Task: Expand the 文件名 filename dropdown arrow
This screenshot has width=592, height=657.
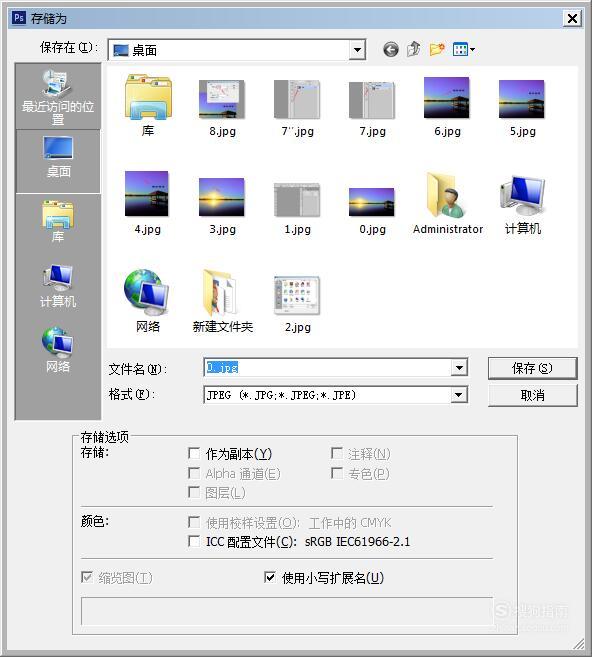Action: 459,368
